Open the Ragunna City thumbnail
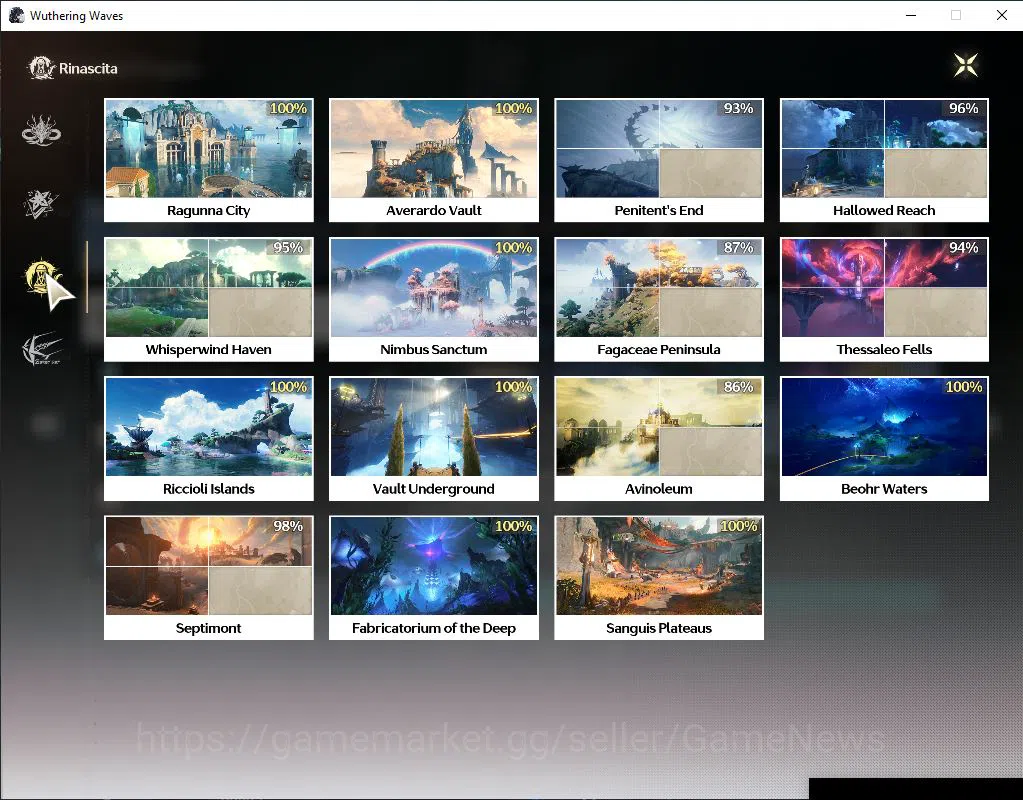 (209, 148)
